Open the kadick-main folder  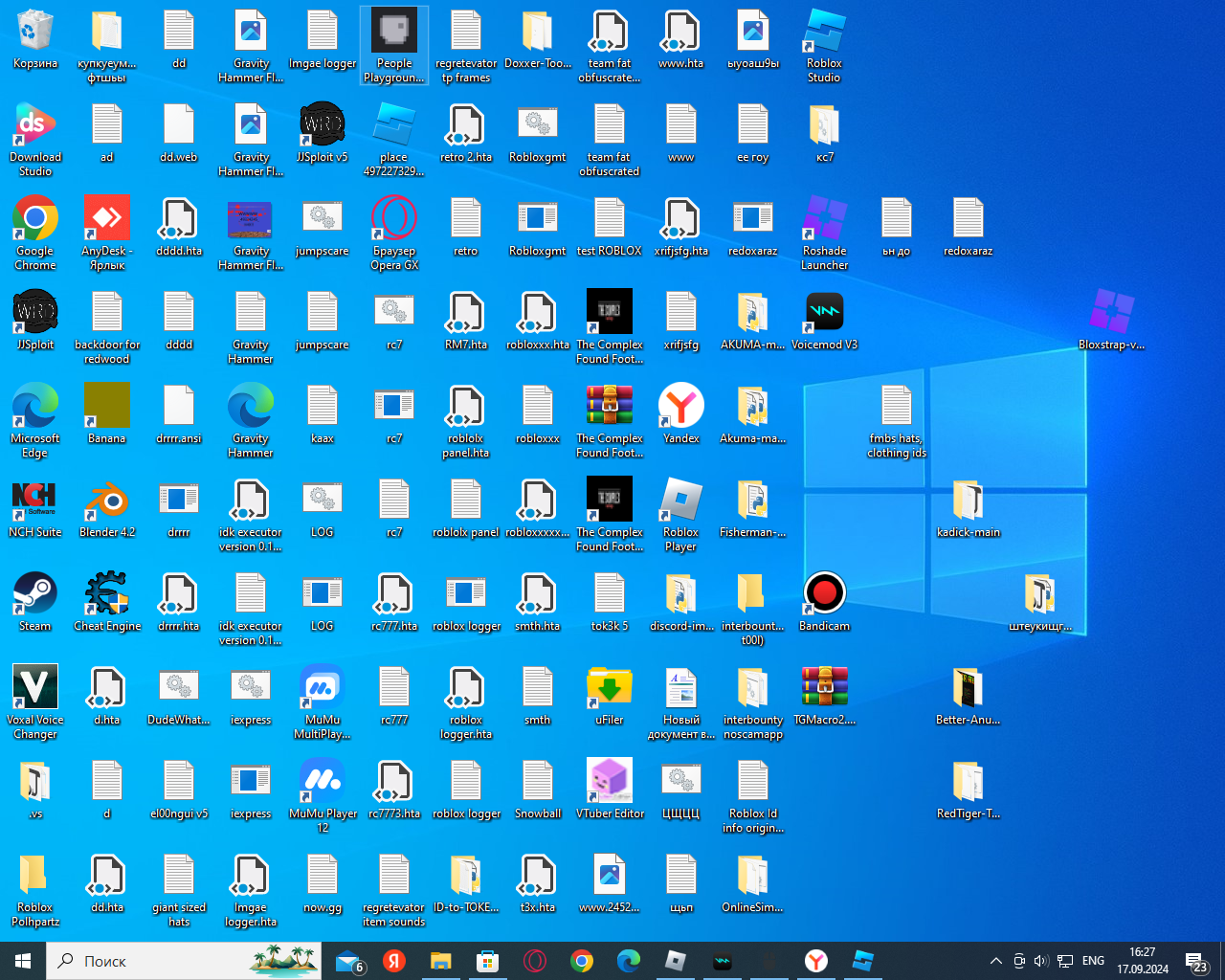pyautogui.click(x=968, y=501)
